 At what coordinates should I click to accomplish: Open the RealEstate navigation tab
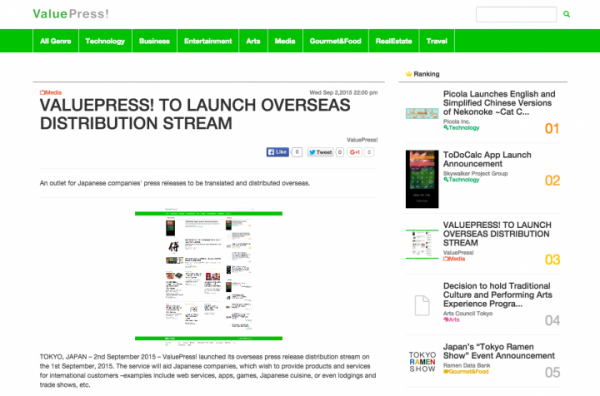click(393, 41)
